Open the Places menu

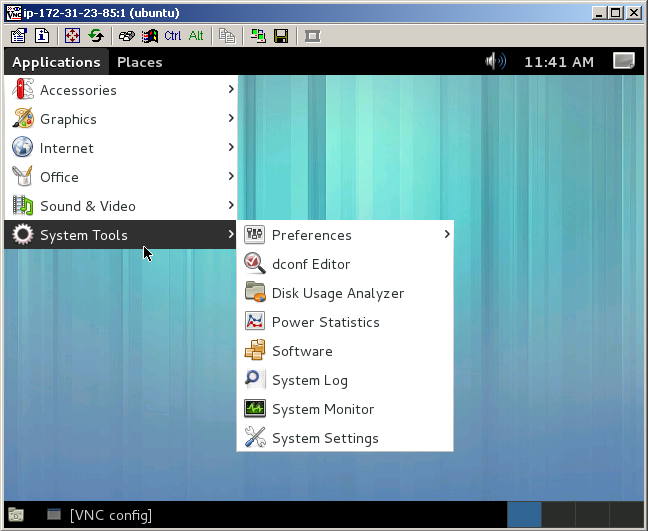(139, 62)
